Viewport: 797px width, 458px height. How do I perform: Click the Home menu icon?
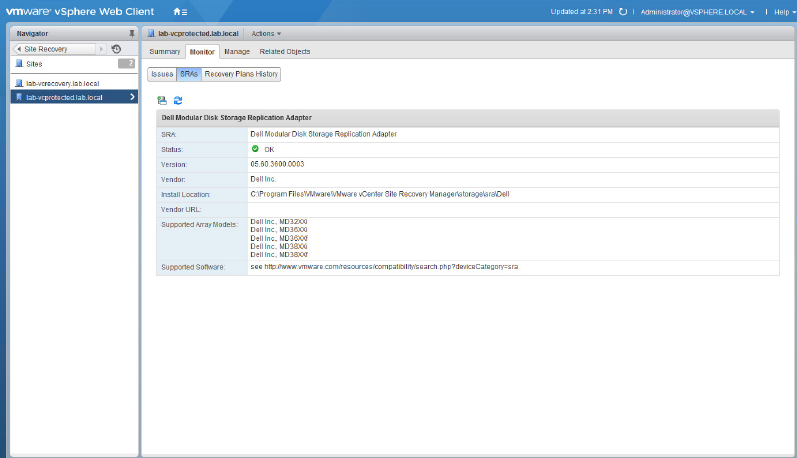pos(179,11)
